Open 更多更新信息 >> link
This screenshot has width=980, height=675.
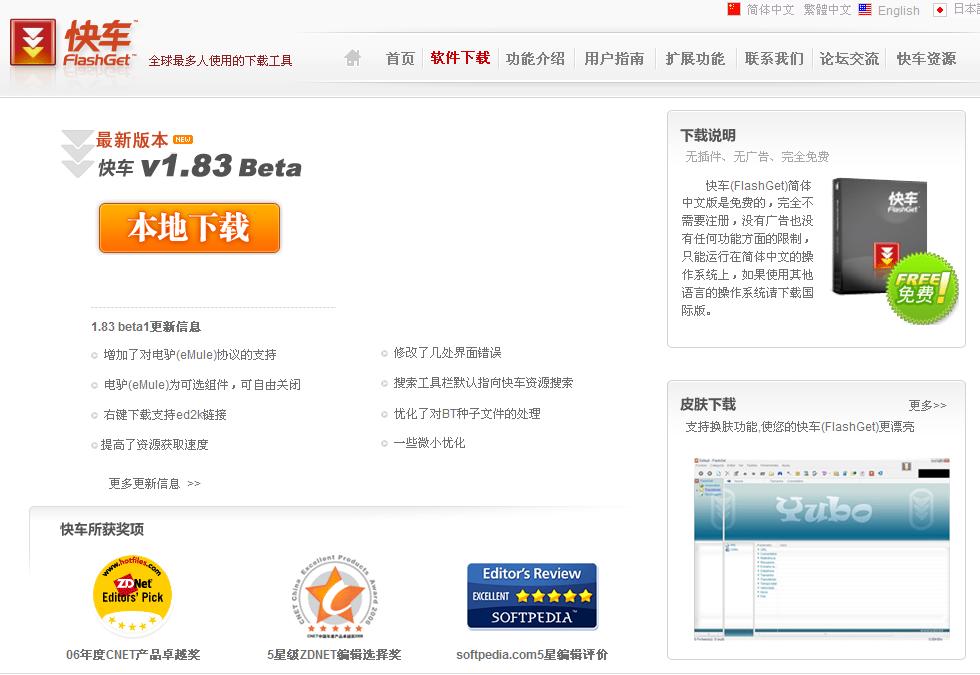[154, 483]
